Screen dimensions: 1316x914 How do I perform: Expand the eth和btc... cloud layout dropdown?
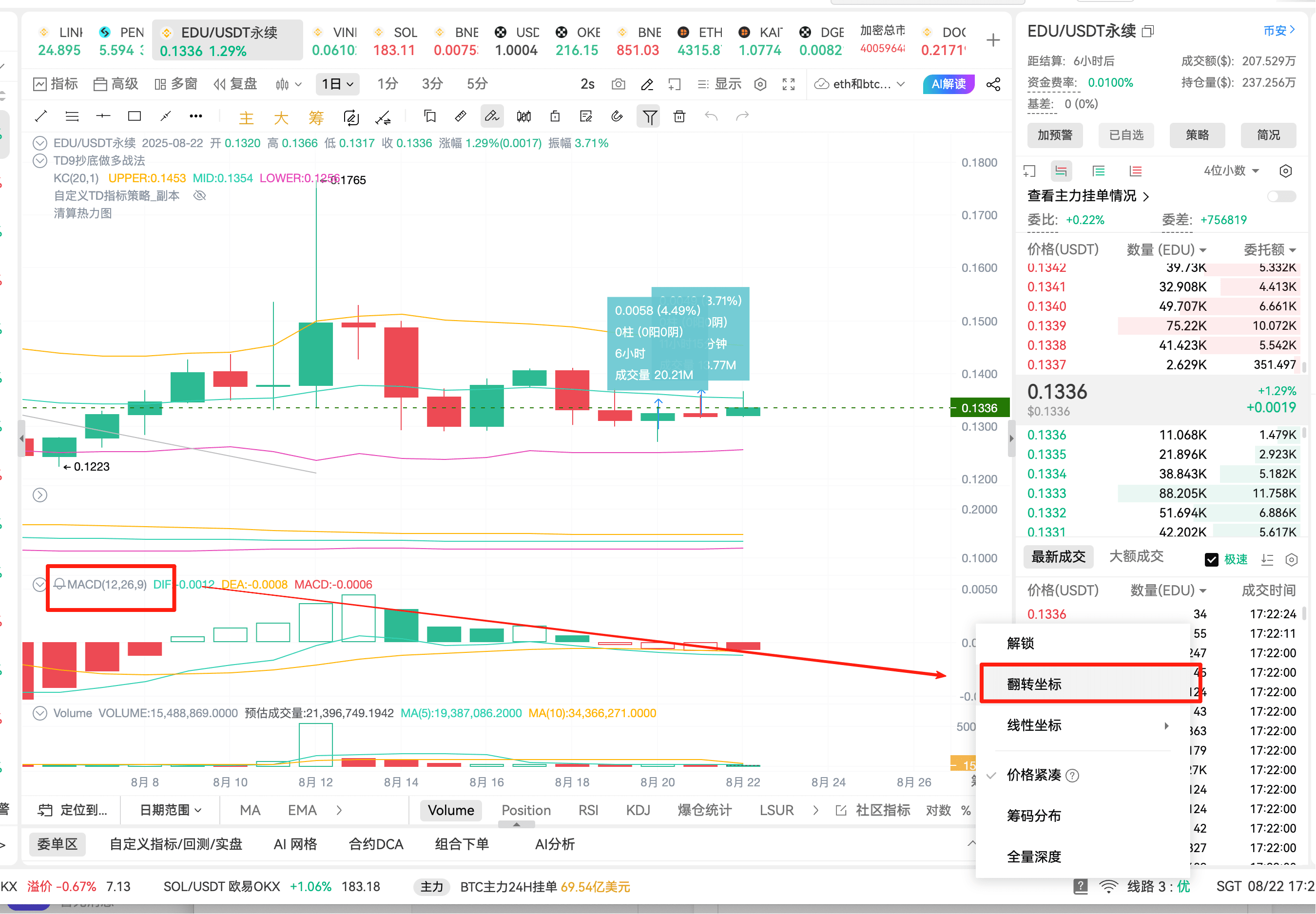(x=859, y=84)
